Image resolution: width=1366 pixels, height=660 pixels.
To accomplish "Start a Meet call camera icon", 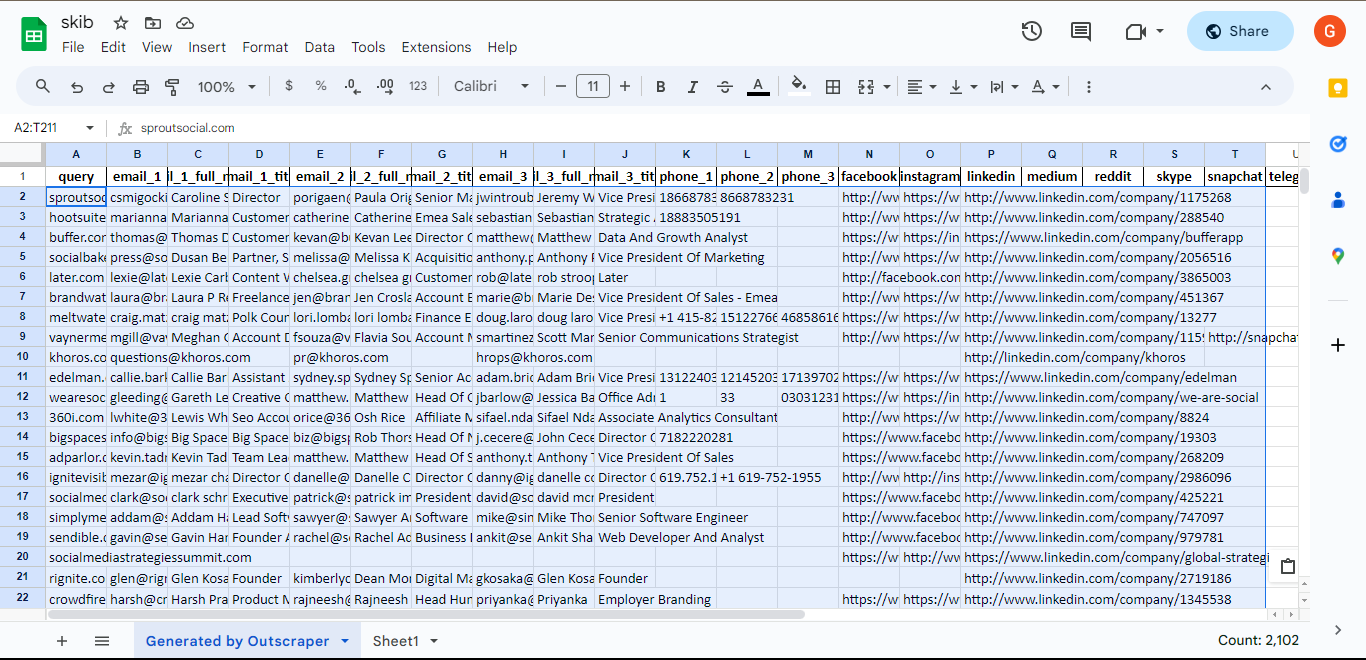I will click(x=1135, y=31).
